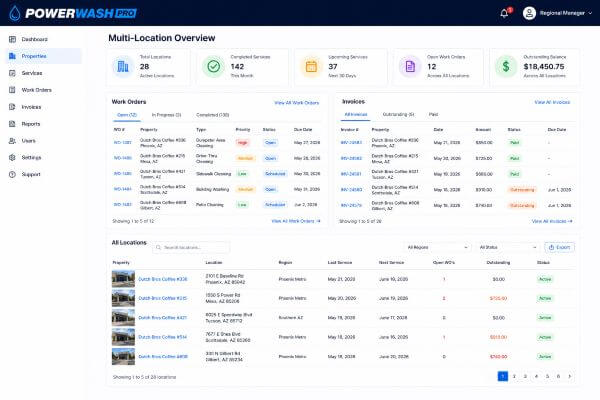Screen dimensions: 600x400
Task: Open Dutch Bros Coffee #336 in the All Locations table
Action: click(163, 279)
